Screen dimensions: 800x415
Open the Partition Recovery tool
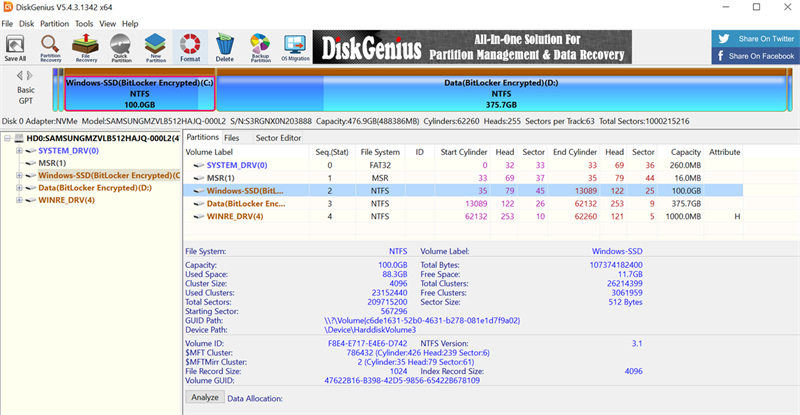pos(50,47)
